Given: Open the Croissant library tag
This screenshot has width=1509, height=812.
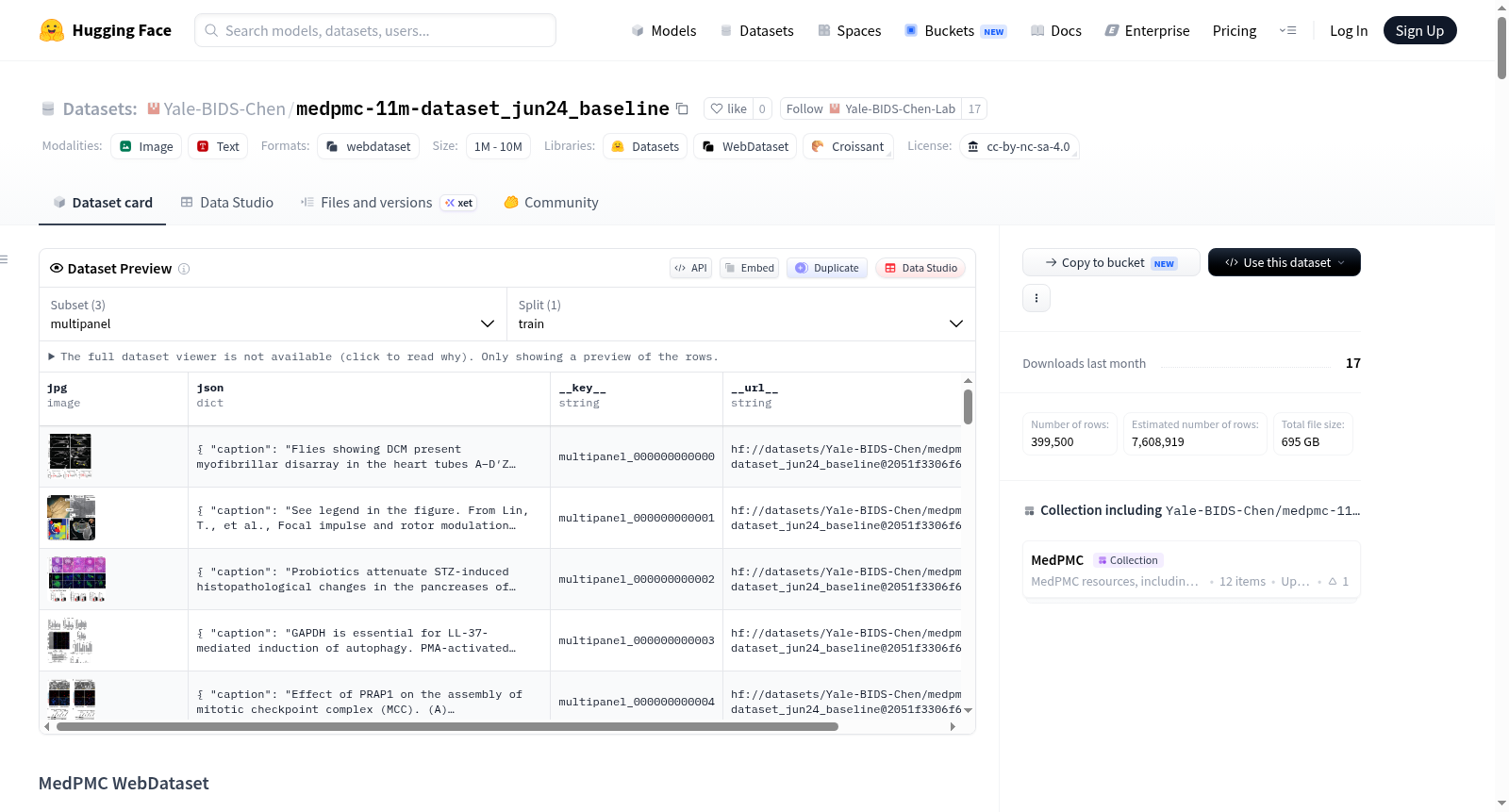Looking at the screenshot, I should point(848,146).
